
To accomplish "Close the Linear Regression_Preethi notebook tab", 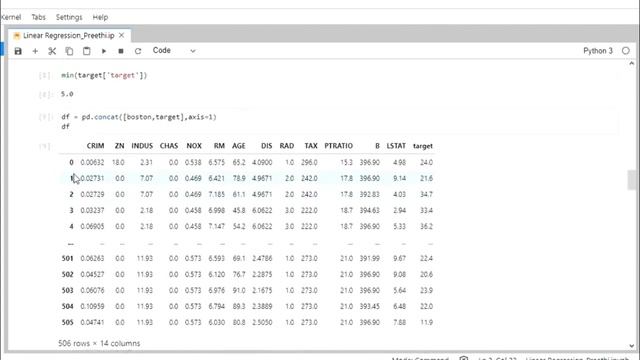I will [122, 36].
